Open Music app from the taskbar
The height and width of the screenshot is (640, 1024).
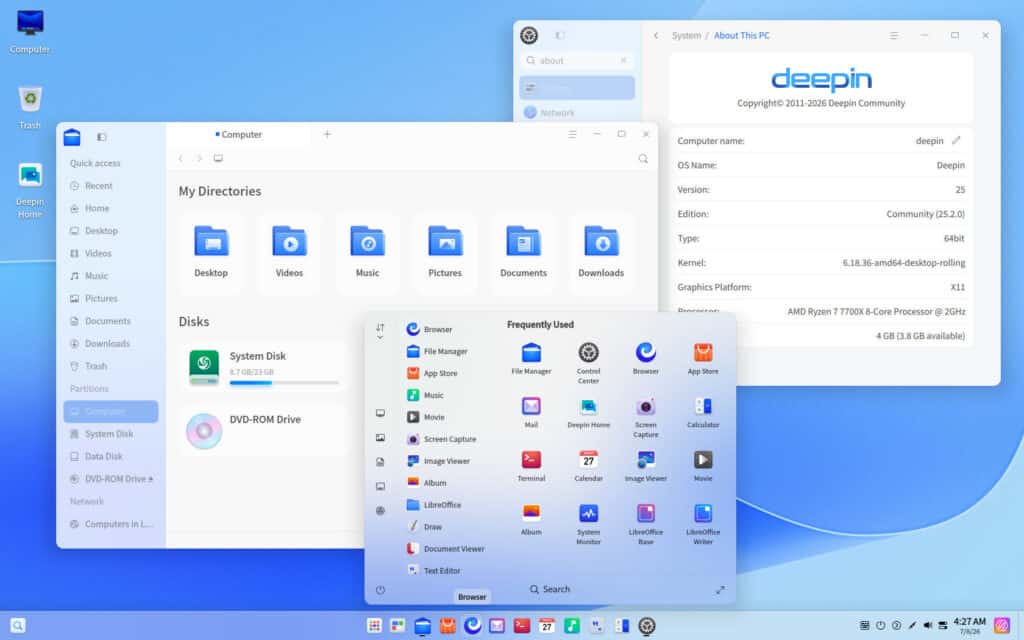click(571, 626)
